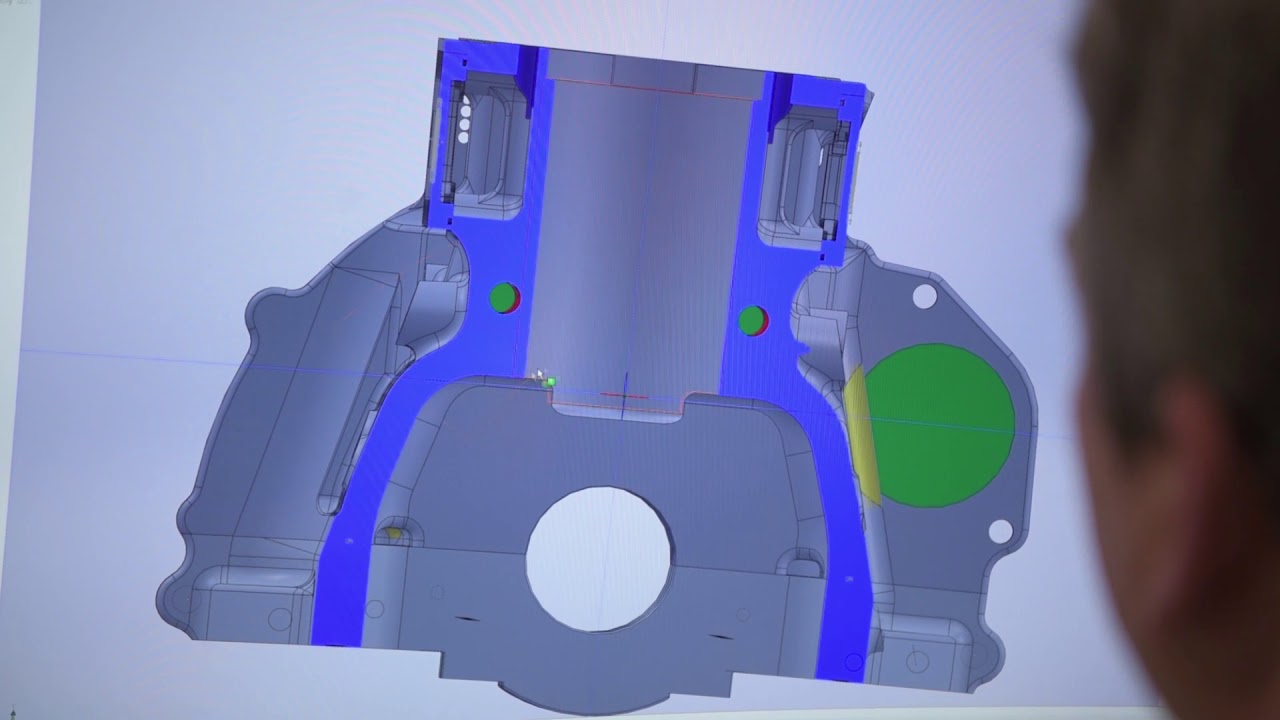Select the large white circular bore hole
The width and height of the screenshot is (1280, 720).
point(599,559)
